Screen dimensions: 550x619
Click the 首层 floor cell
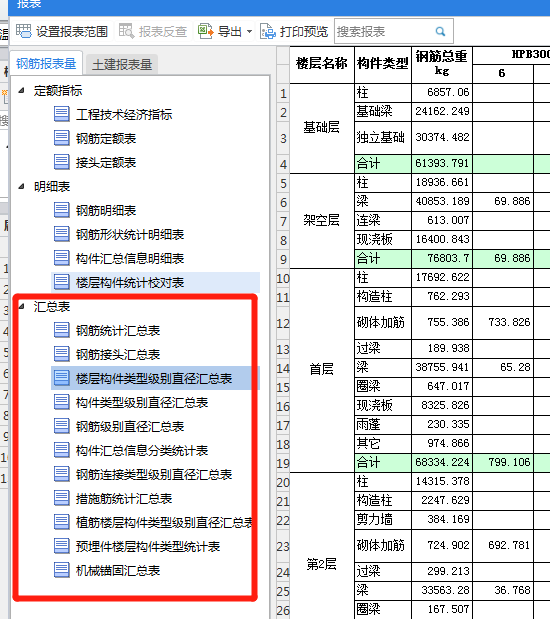click(322, 370)
